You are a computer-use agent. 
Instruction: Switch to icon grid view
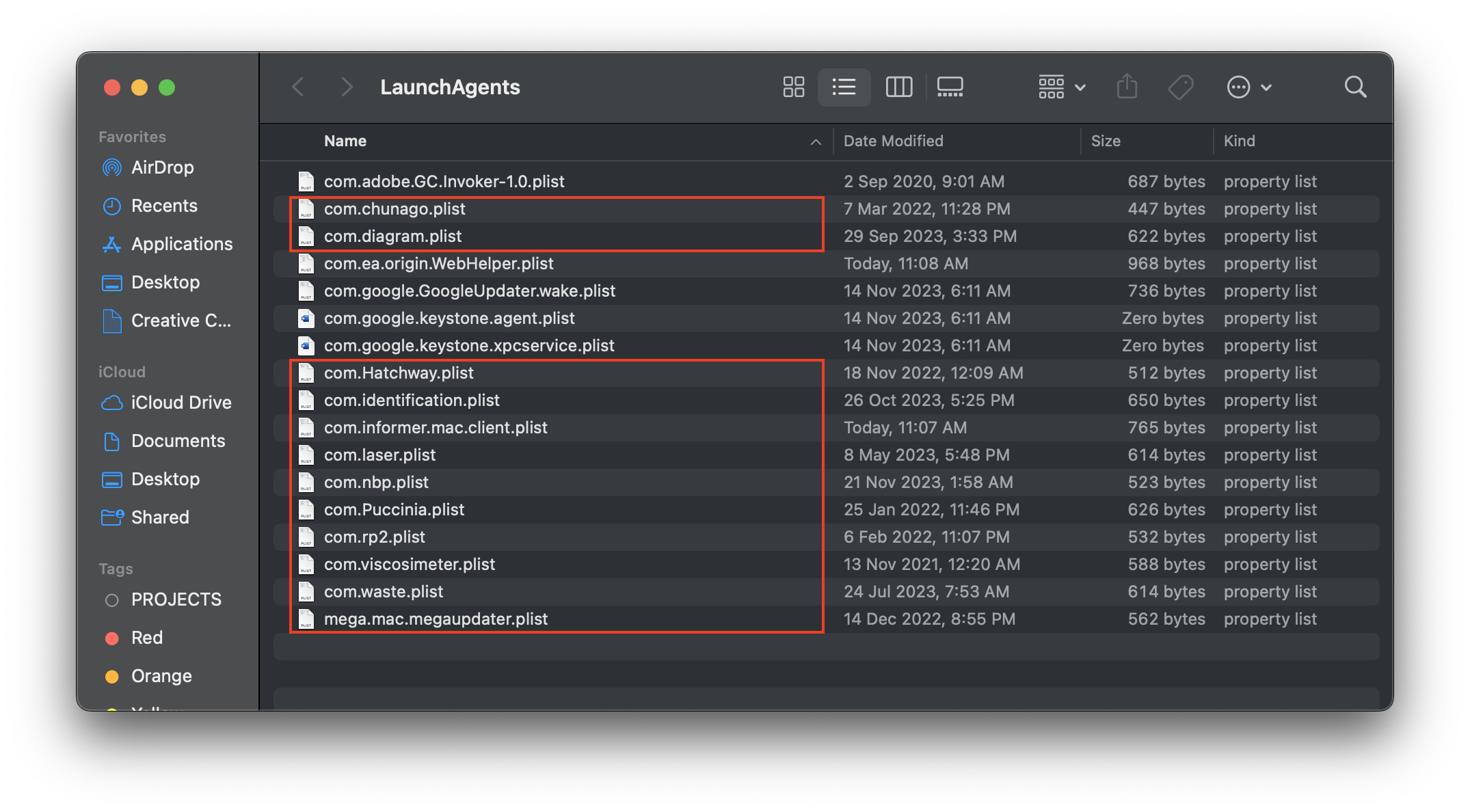coord(793,87)
